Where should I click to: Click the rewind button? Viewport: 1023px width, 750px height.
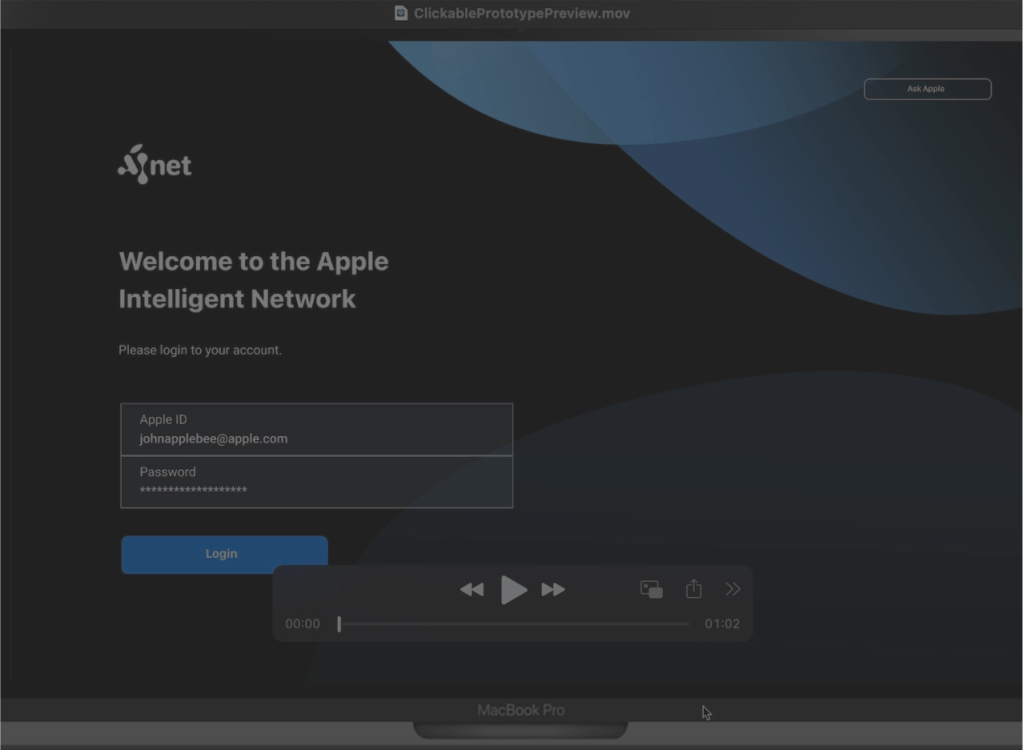click(472, 590)
